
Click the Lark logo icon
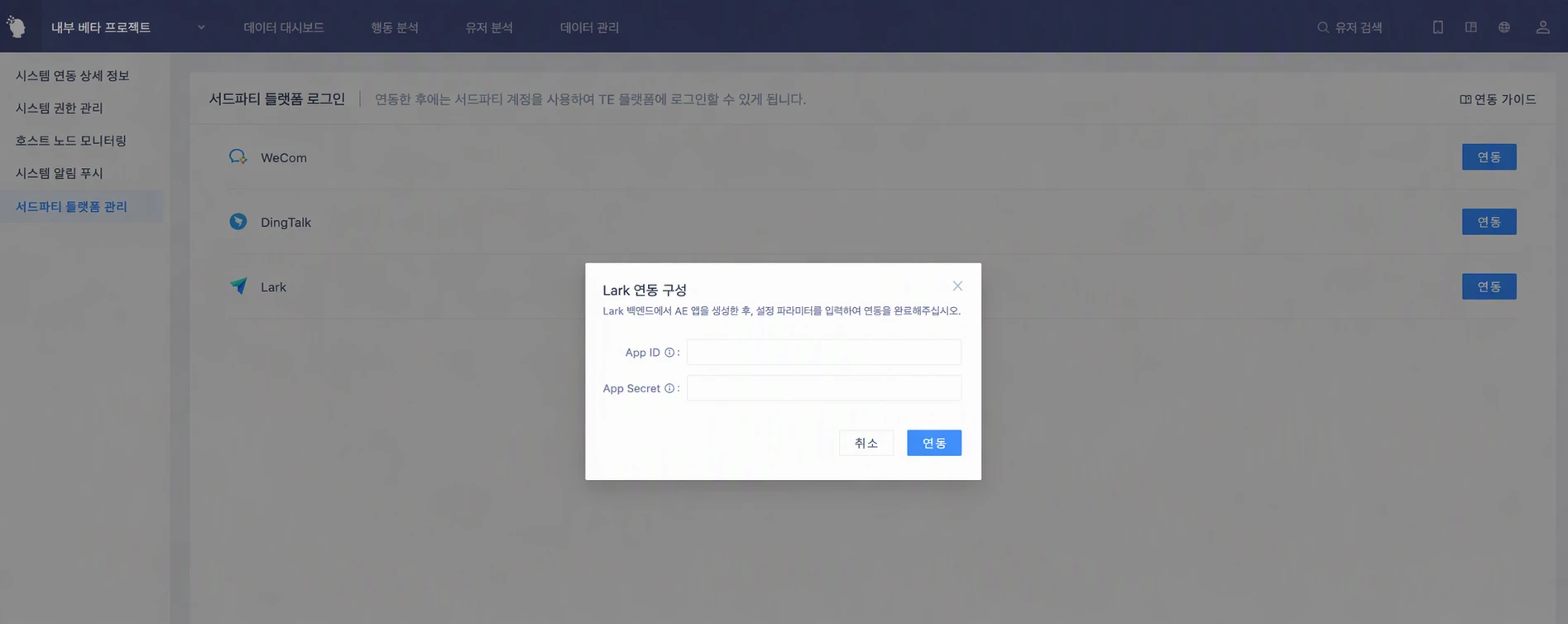click(x=238, y=286)
